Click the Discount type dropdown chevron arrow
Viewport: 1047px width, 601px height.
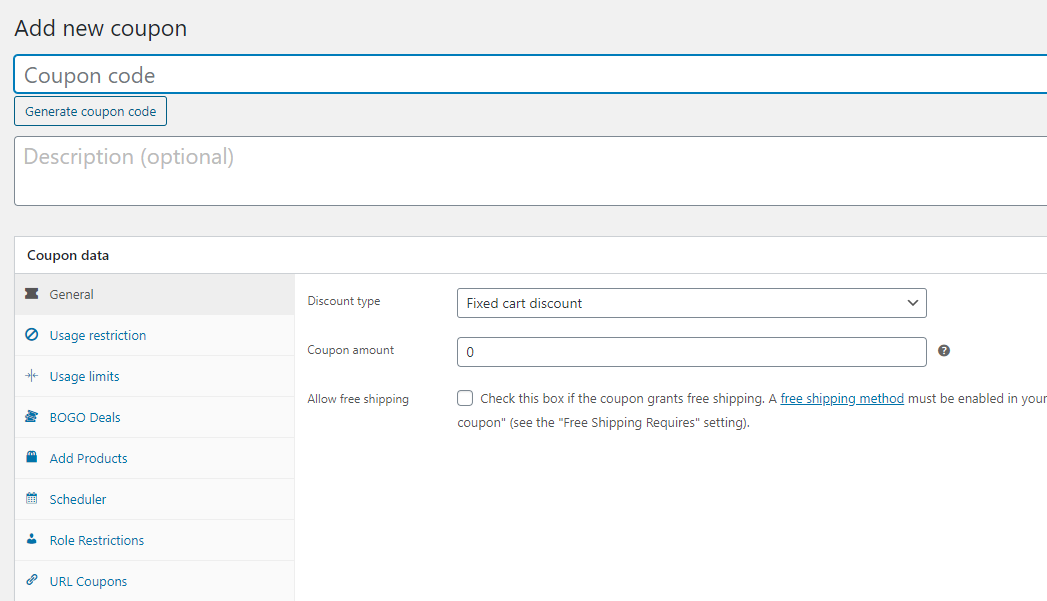point(912,303)
